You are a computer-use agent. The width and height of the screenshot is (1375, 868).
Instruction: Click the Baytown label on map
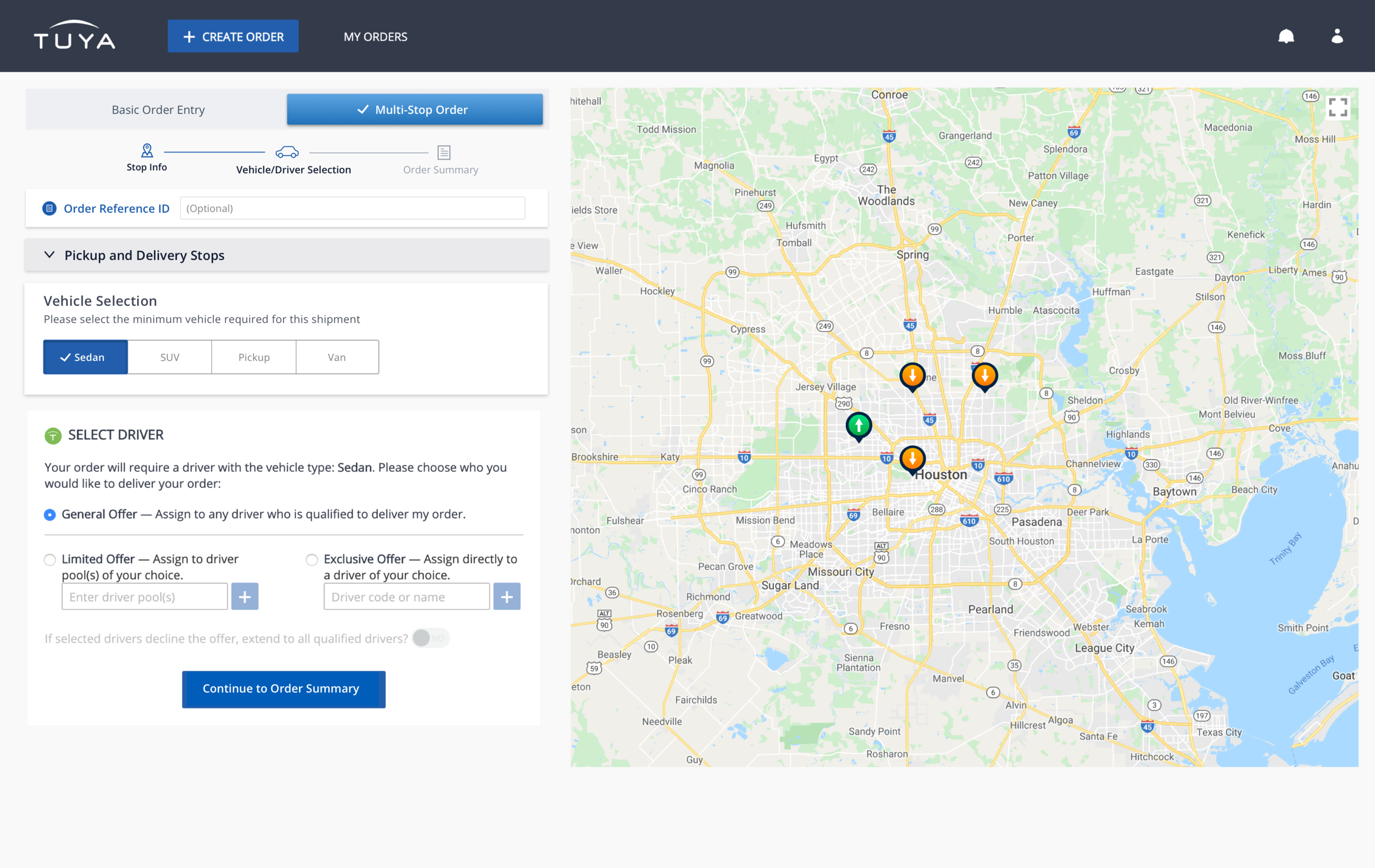tap(1175, 492)
